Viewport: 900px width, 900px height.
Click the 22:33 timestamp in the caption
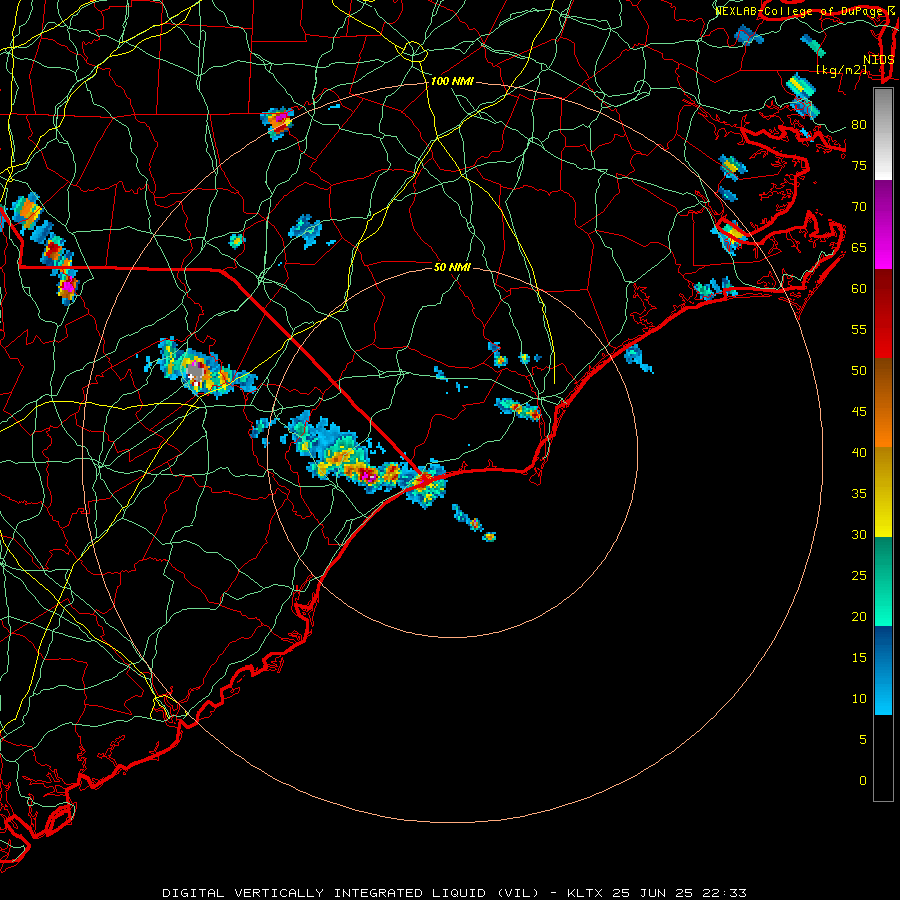point(726,893)
